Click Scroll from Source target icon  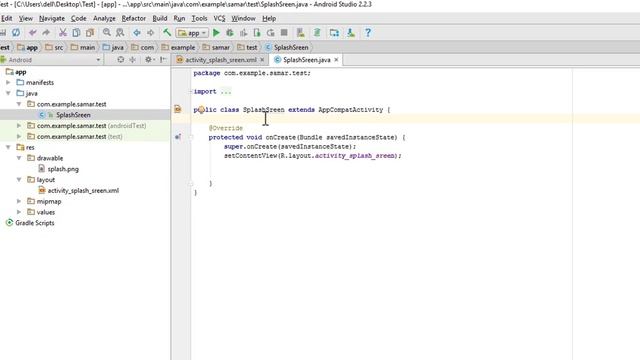pos(120,60)
